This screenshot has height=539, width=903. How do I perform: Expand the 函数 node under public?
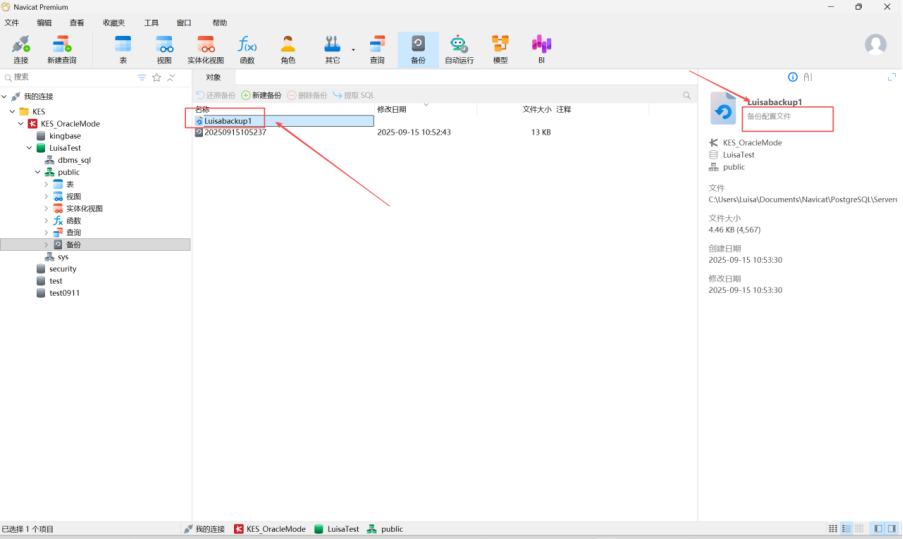click(x=46, y=221)
